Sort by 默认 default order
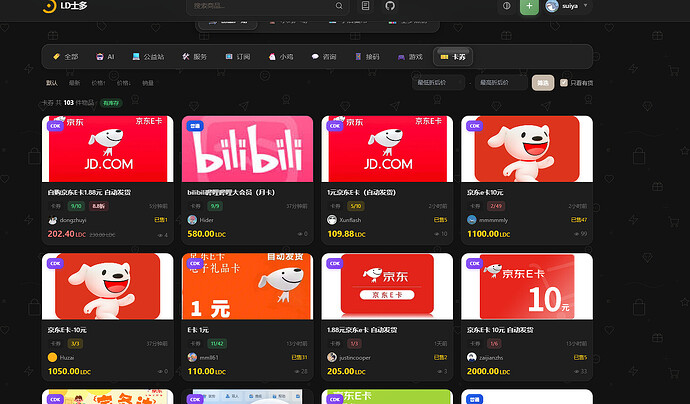This screenshot has height=404, width=690. pos(51,83)
